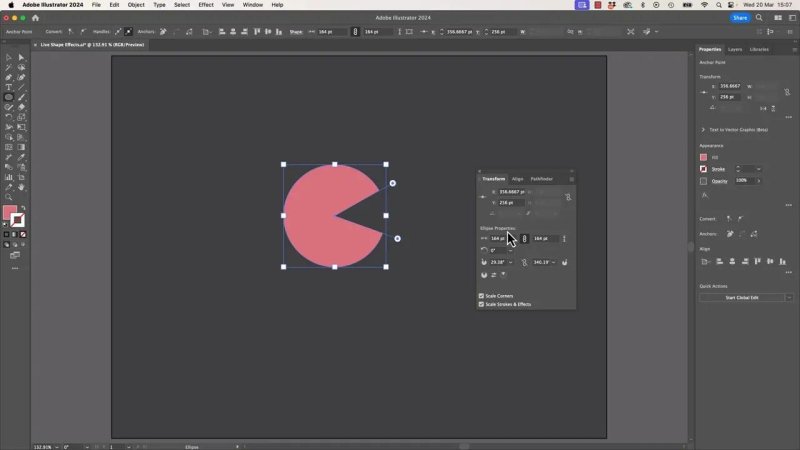
Task: Click constrain pie angles link icon
Action: pos(524,262)
